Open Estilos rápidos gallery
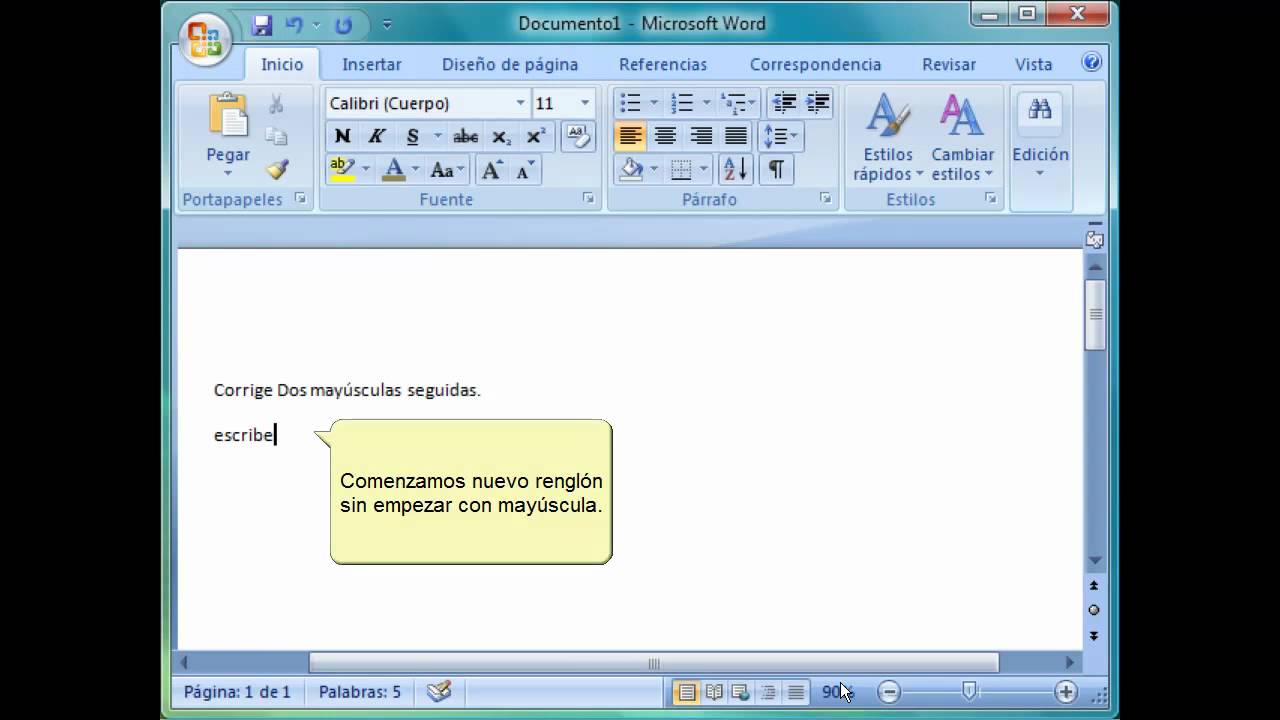Viewport: 1280px width, 720px height. coord(888,137)
